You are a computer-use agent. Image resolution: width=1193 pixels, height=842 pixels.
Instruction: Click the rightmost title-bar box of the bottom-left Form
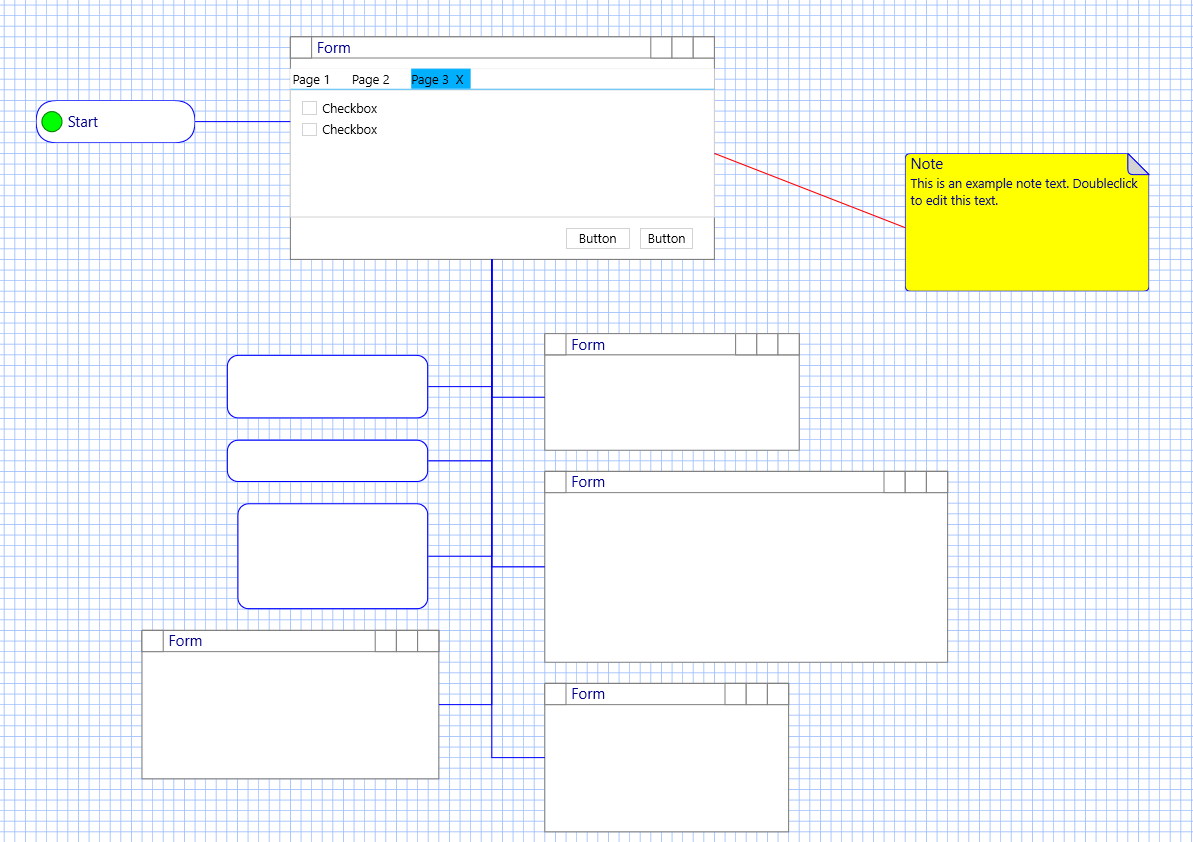click(428, 641)
